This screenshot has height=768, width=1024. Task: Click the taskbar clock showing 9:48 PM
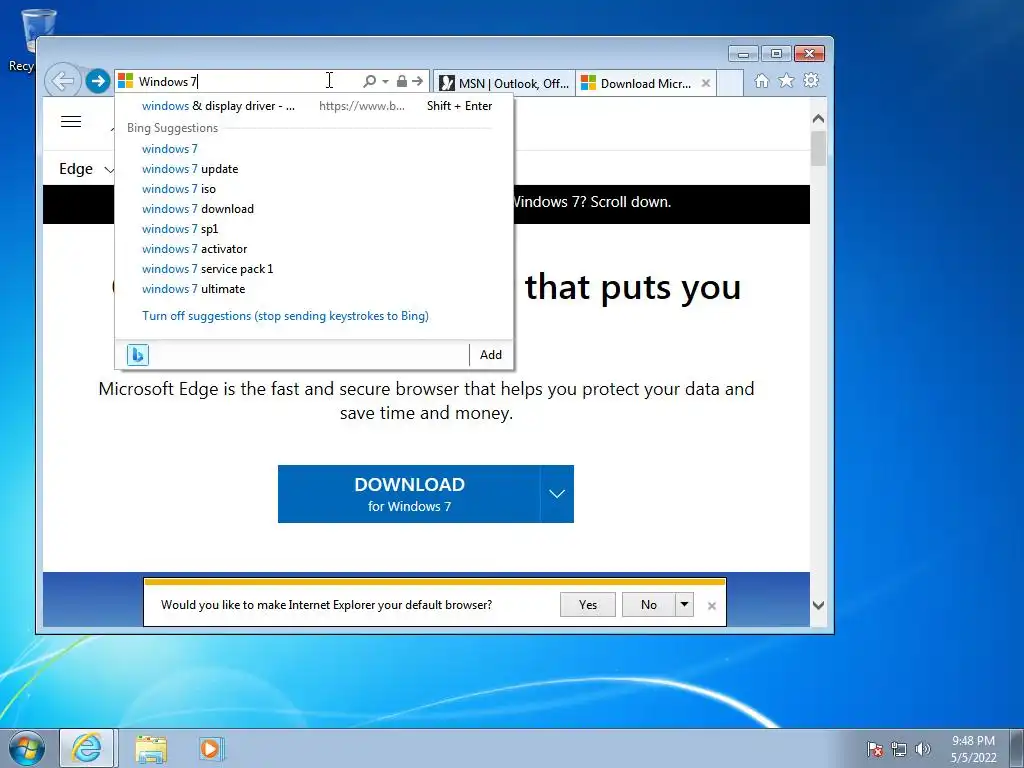tap(974, 749)
